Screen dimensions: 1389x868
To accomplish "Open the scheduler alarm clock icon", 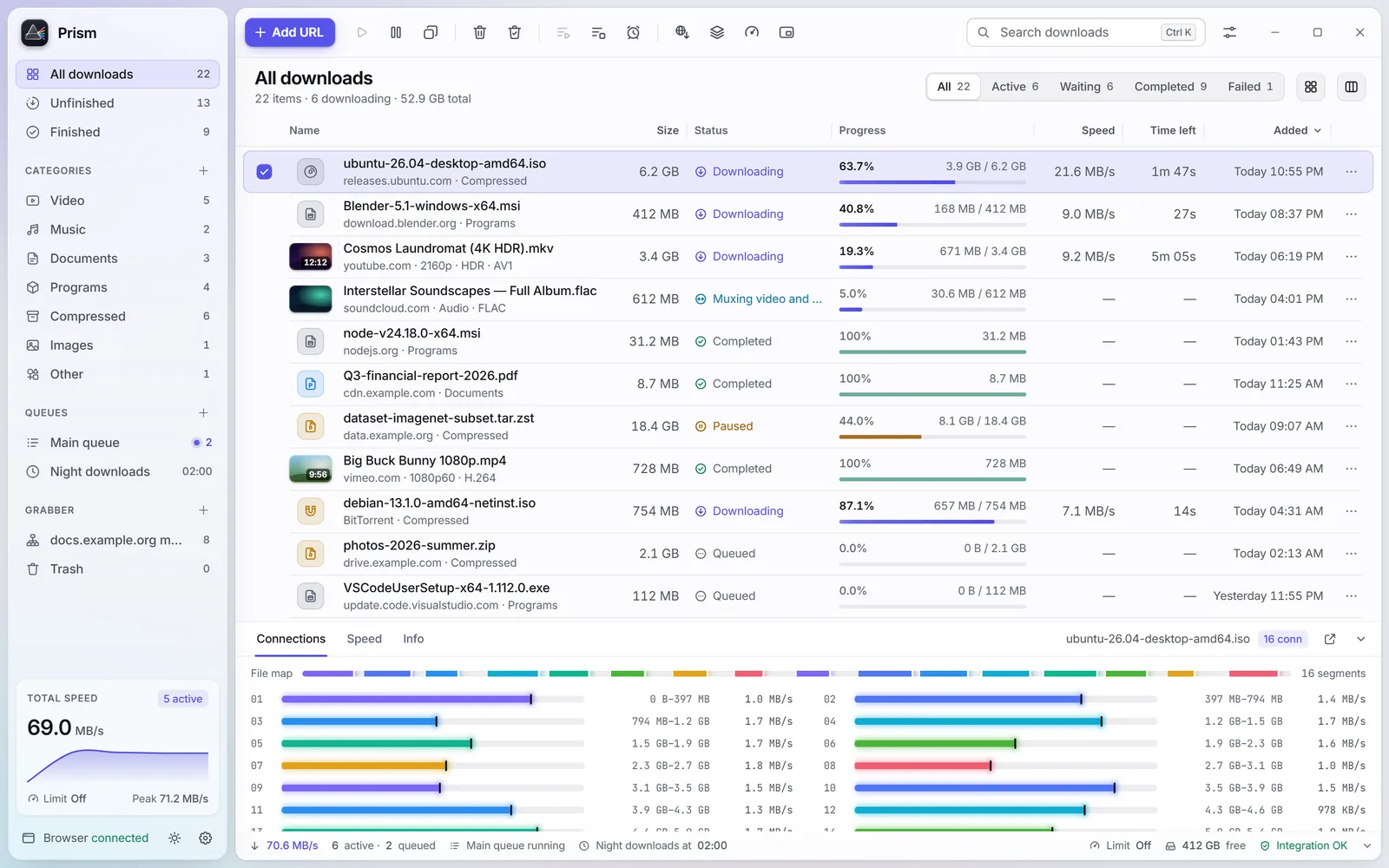I will coord(634,32).
